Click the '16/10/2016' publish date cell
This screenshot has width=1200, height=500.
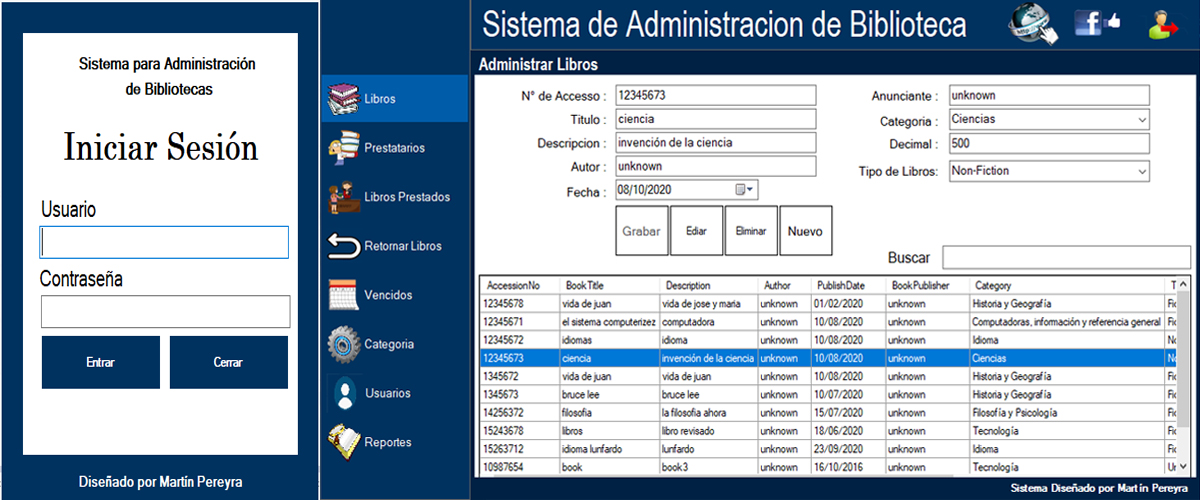point(849,467)
